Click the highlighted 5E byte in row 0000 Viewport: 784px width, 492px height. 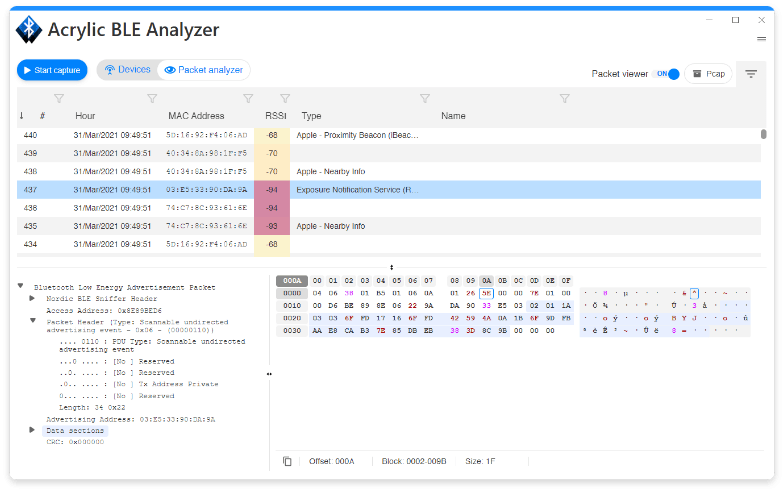[x=486, y=294]
